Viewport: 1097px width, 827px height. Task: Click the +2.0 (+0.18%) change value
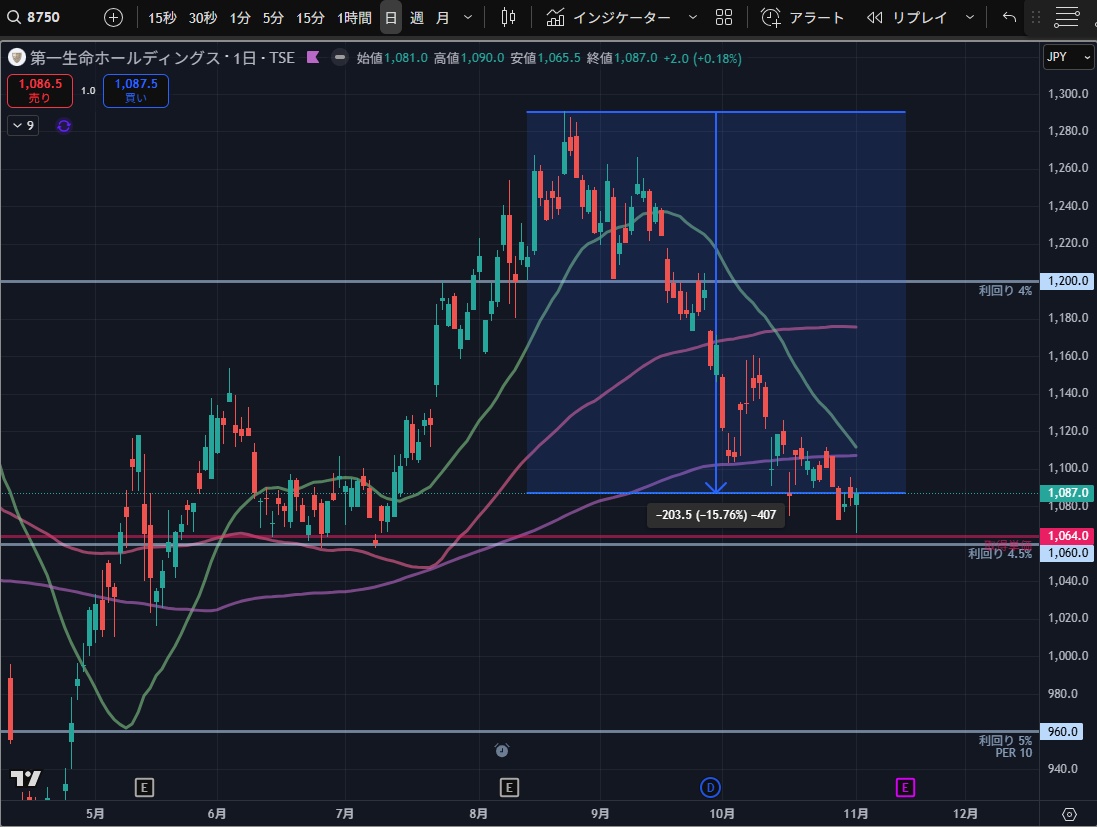702,58
